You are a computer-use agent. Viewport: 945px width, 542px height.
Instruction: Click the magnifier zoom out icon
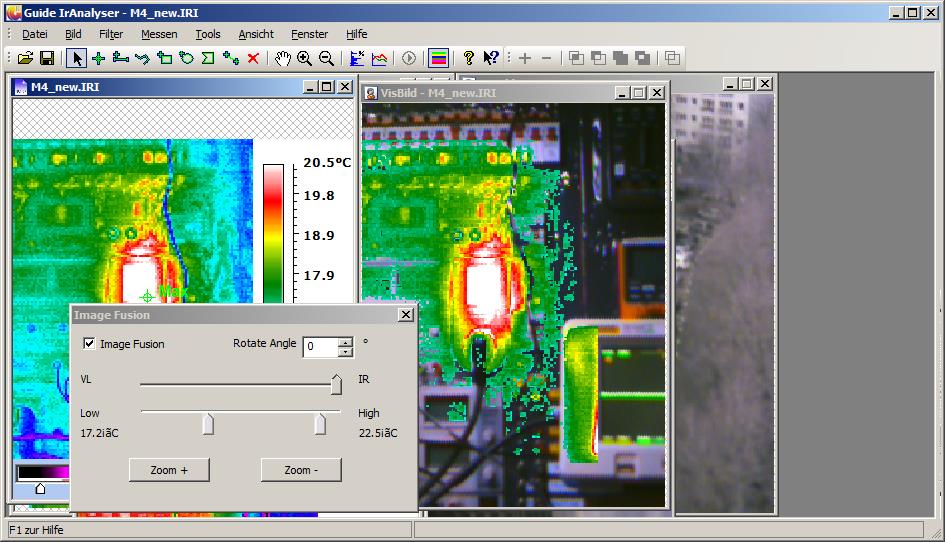pyautogui.click(x=326, y=58)
